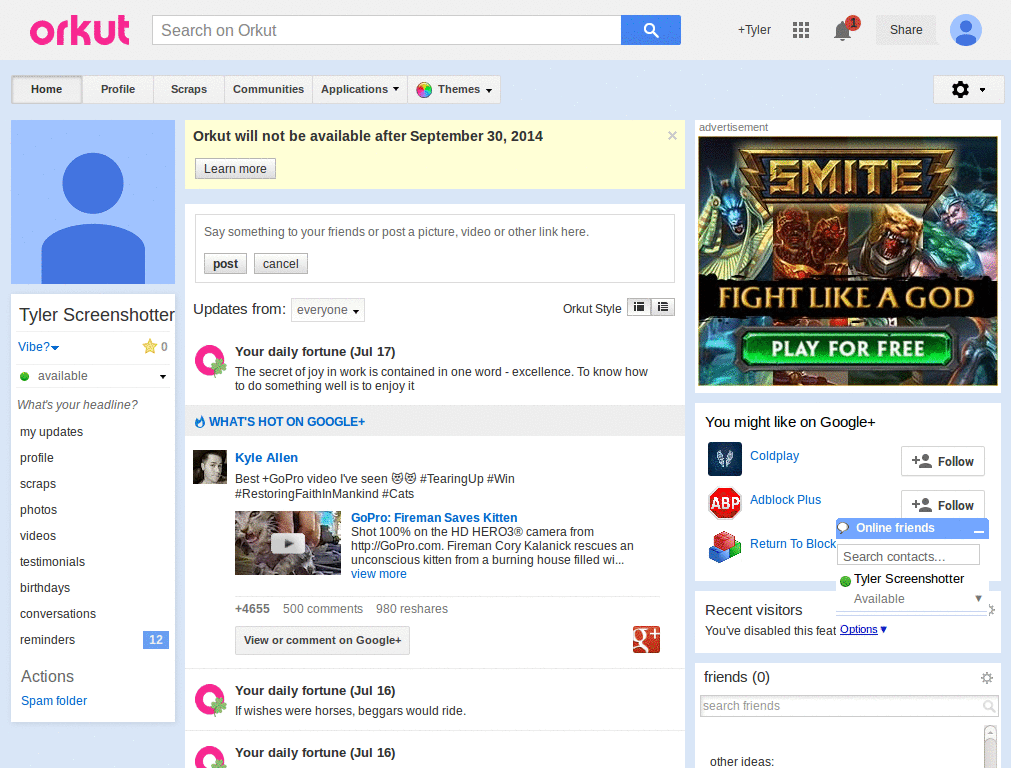
Task: Click the Themes color wheel icon
Action: (424, 89)
